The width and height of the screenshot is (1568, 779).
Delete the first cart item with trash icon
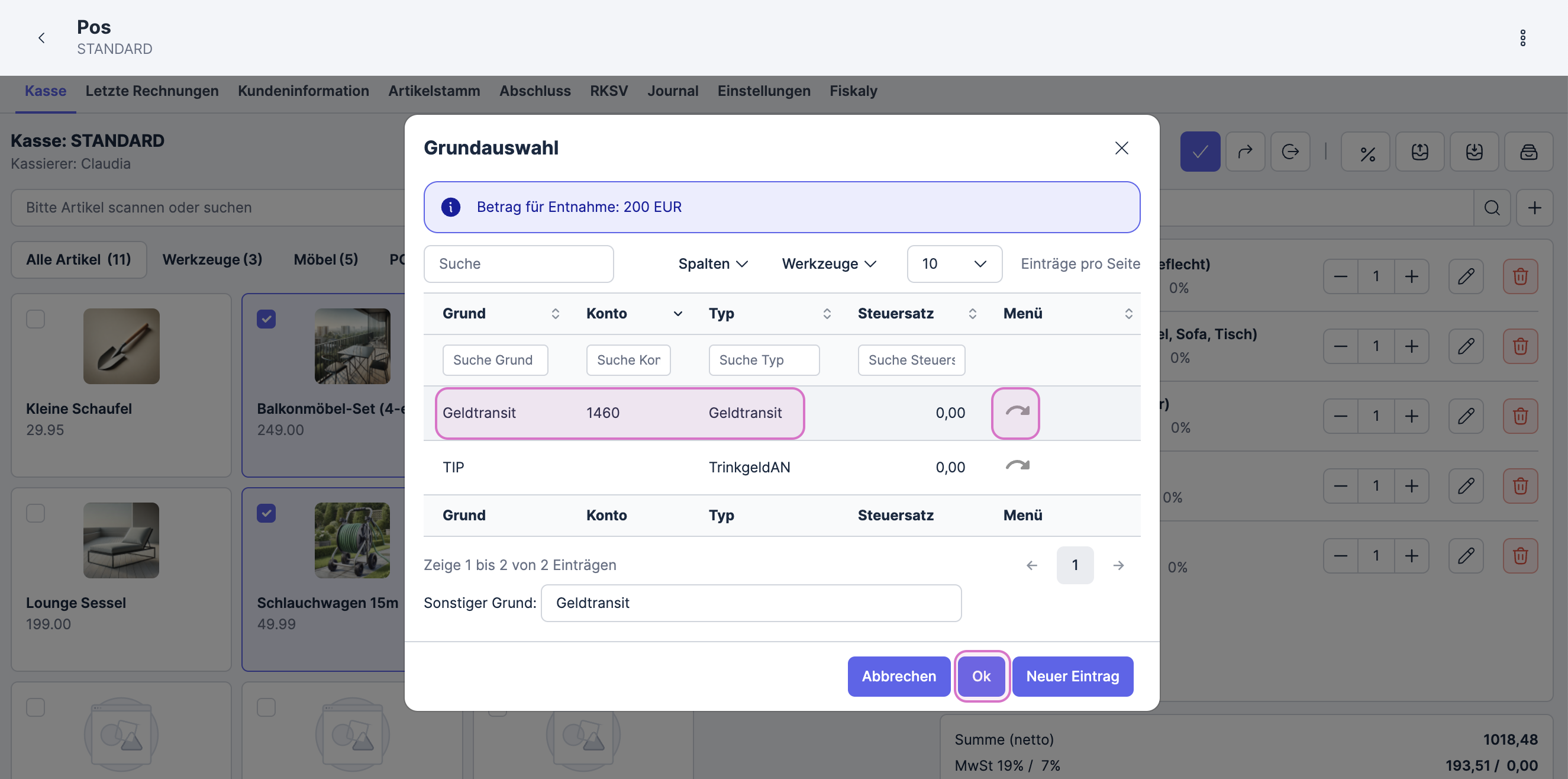coord(1520,276)
